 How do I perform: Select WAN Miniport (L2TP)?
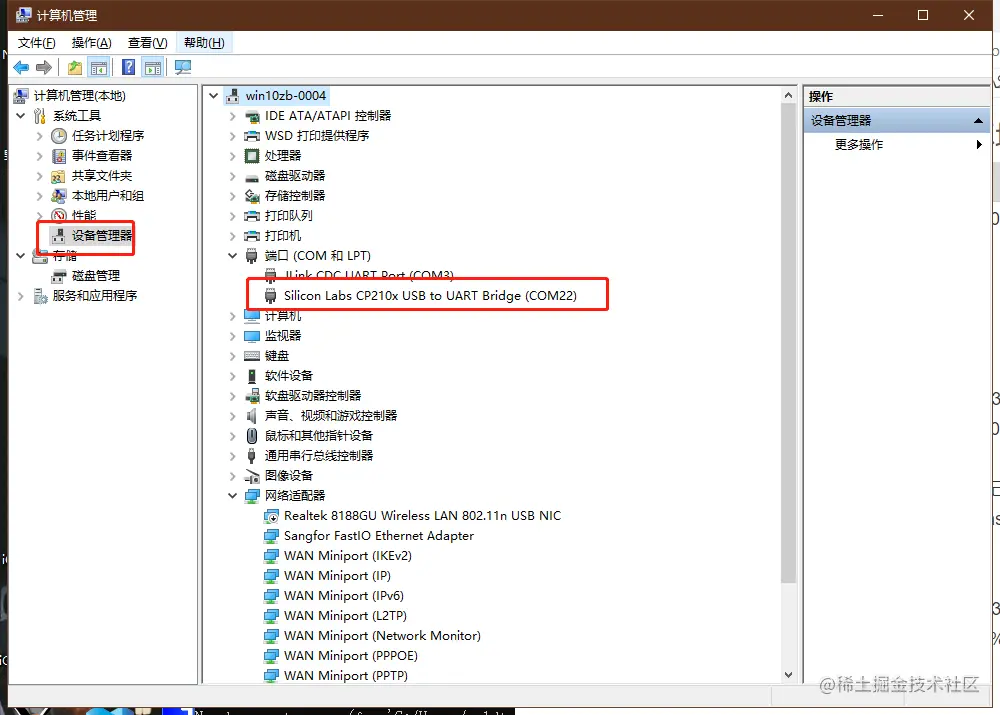coord(345,616)
